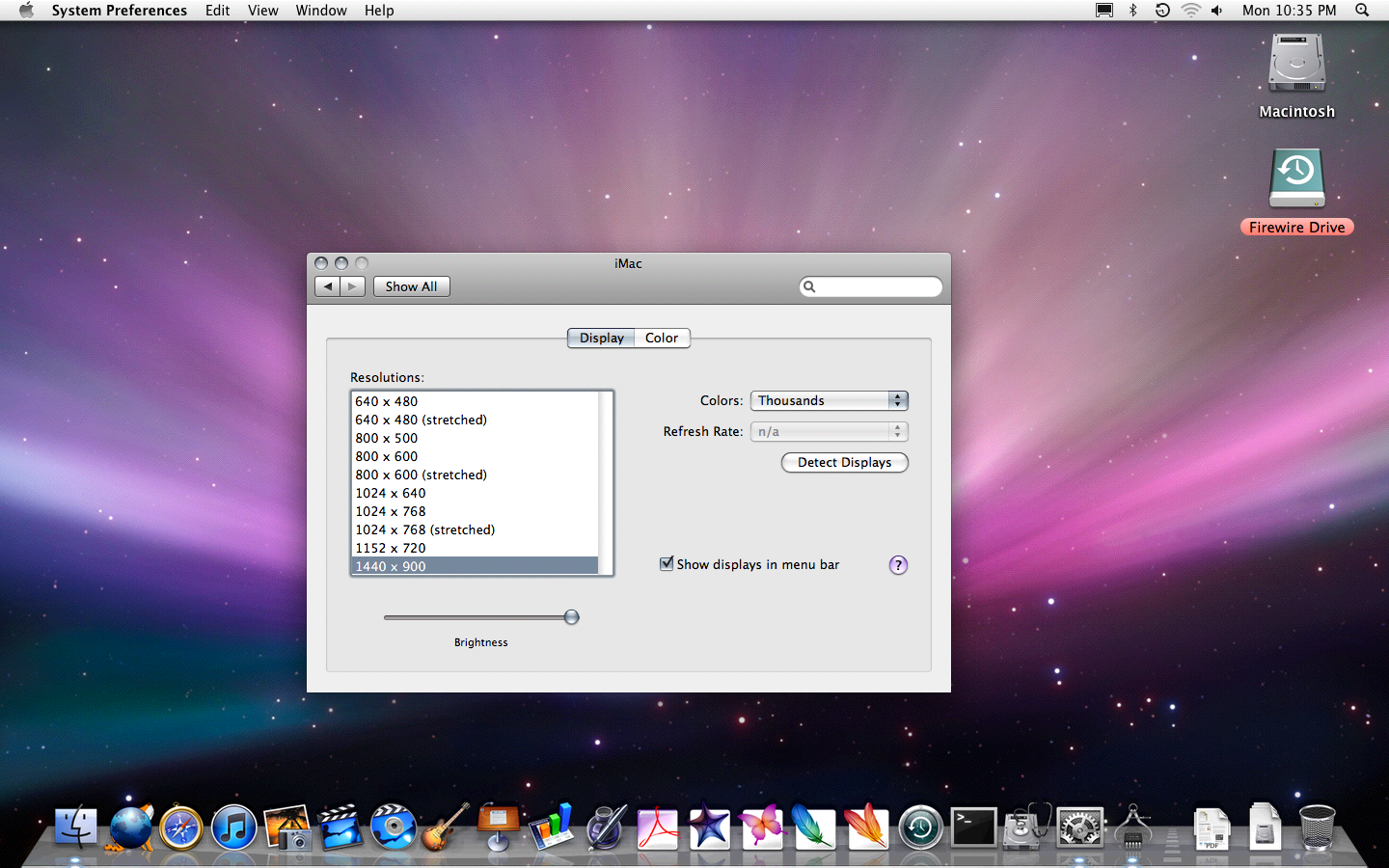
Task: Switch to the Color tab
Action: coord(662,338)
